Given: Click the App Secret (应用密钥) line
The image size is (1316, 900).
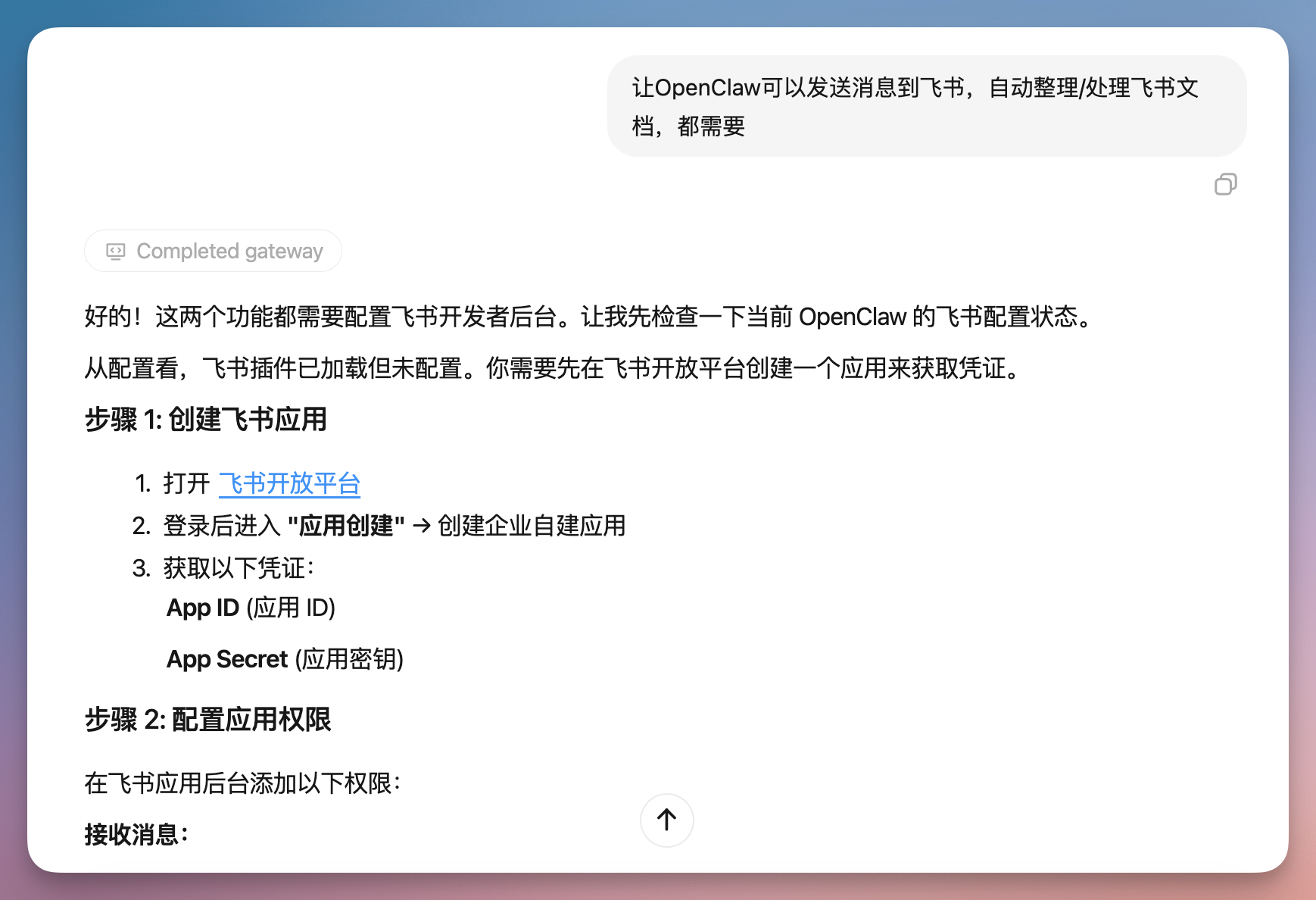Looking at the screenshot, I should coord(285,659).
